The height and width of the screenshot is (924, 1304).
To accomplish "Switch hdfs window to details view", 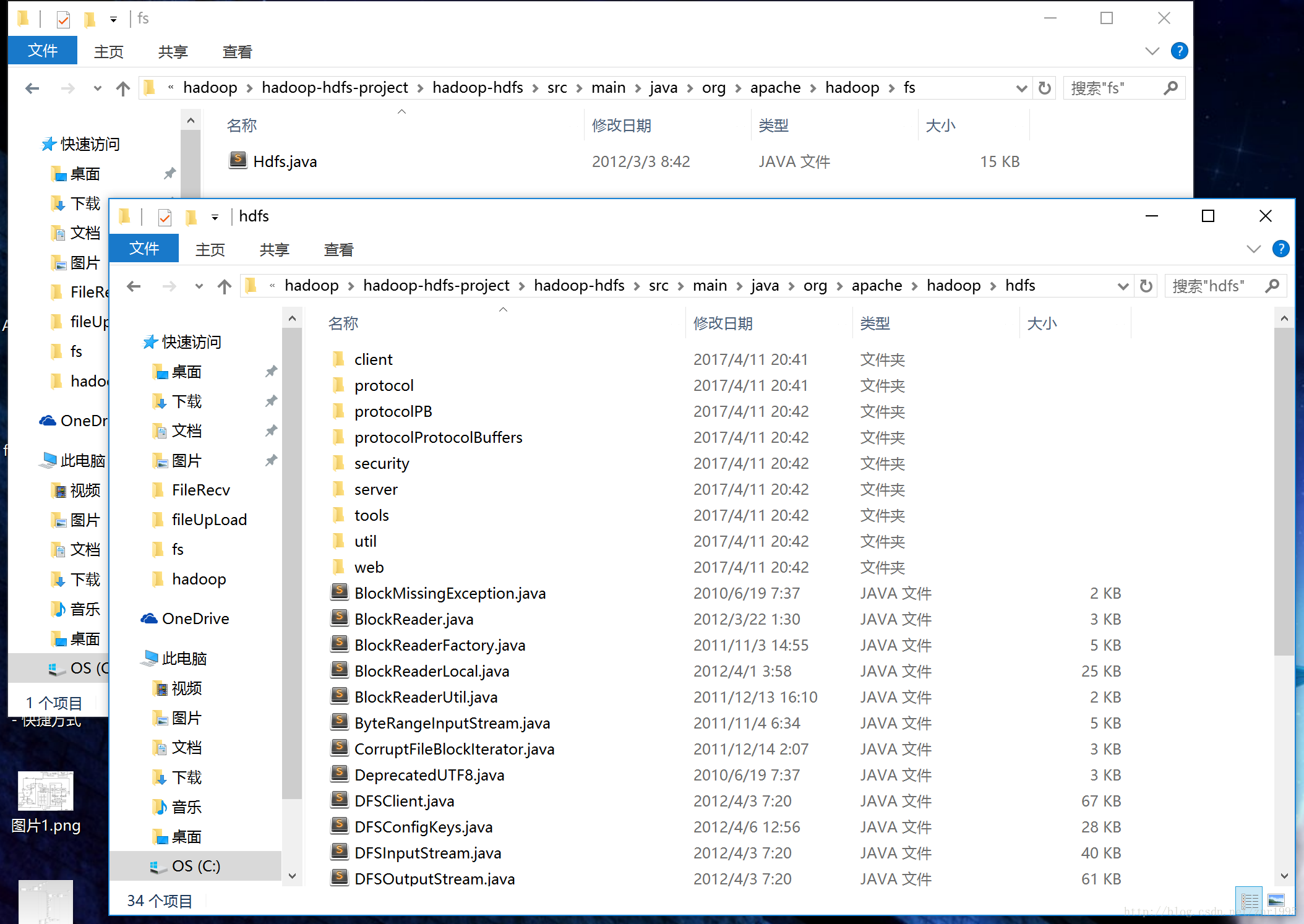I will click(1249, 900).
